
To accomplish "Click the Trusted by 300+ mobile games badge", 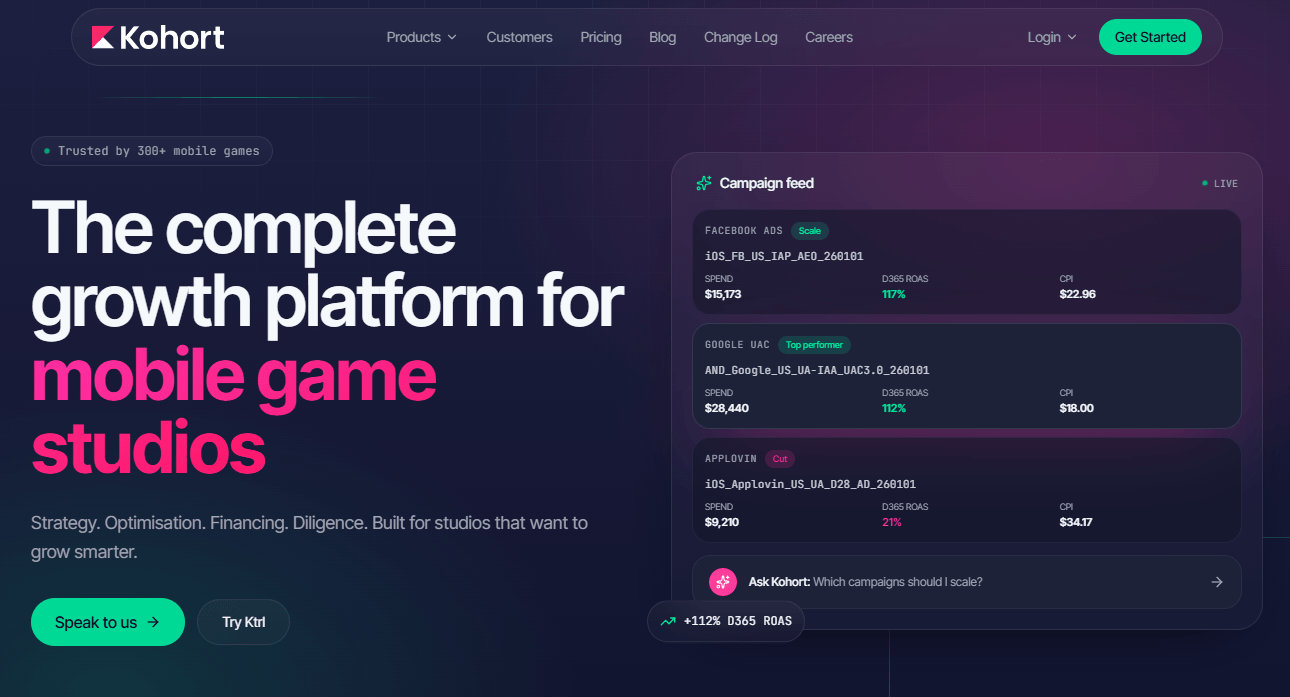I will 152,151.
